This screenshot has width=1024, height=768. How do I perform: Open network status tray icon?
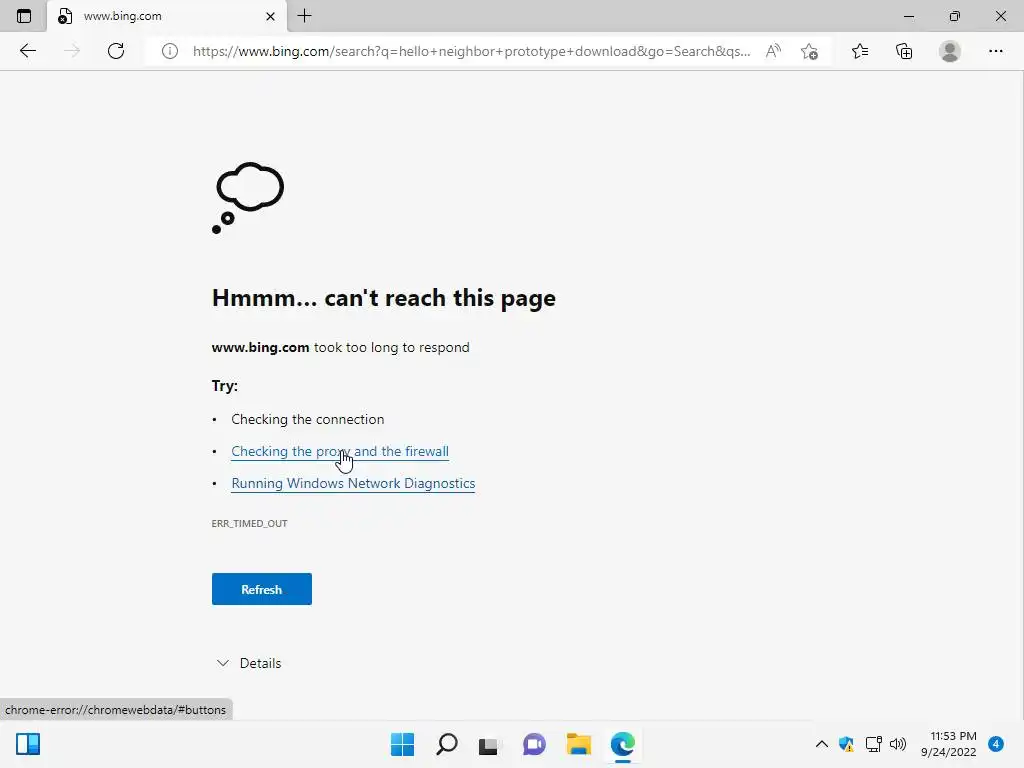(873, 744)
